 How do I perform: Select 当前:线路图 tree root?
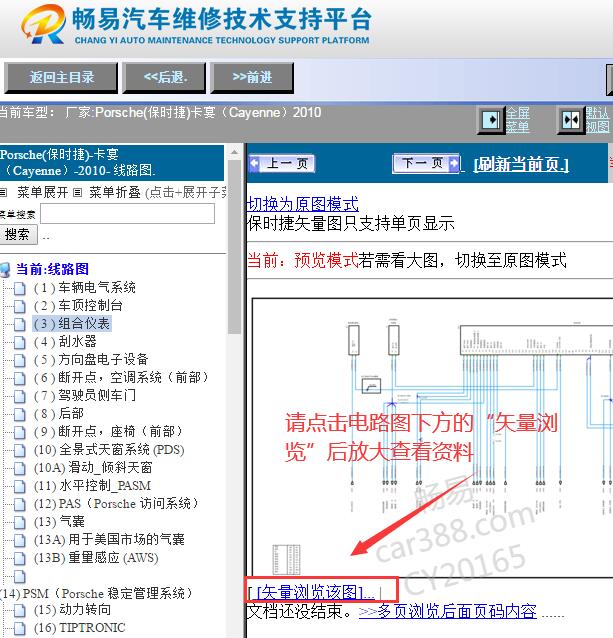52,269
